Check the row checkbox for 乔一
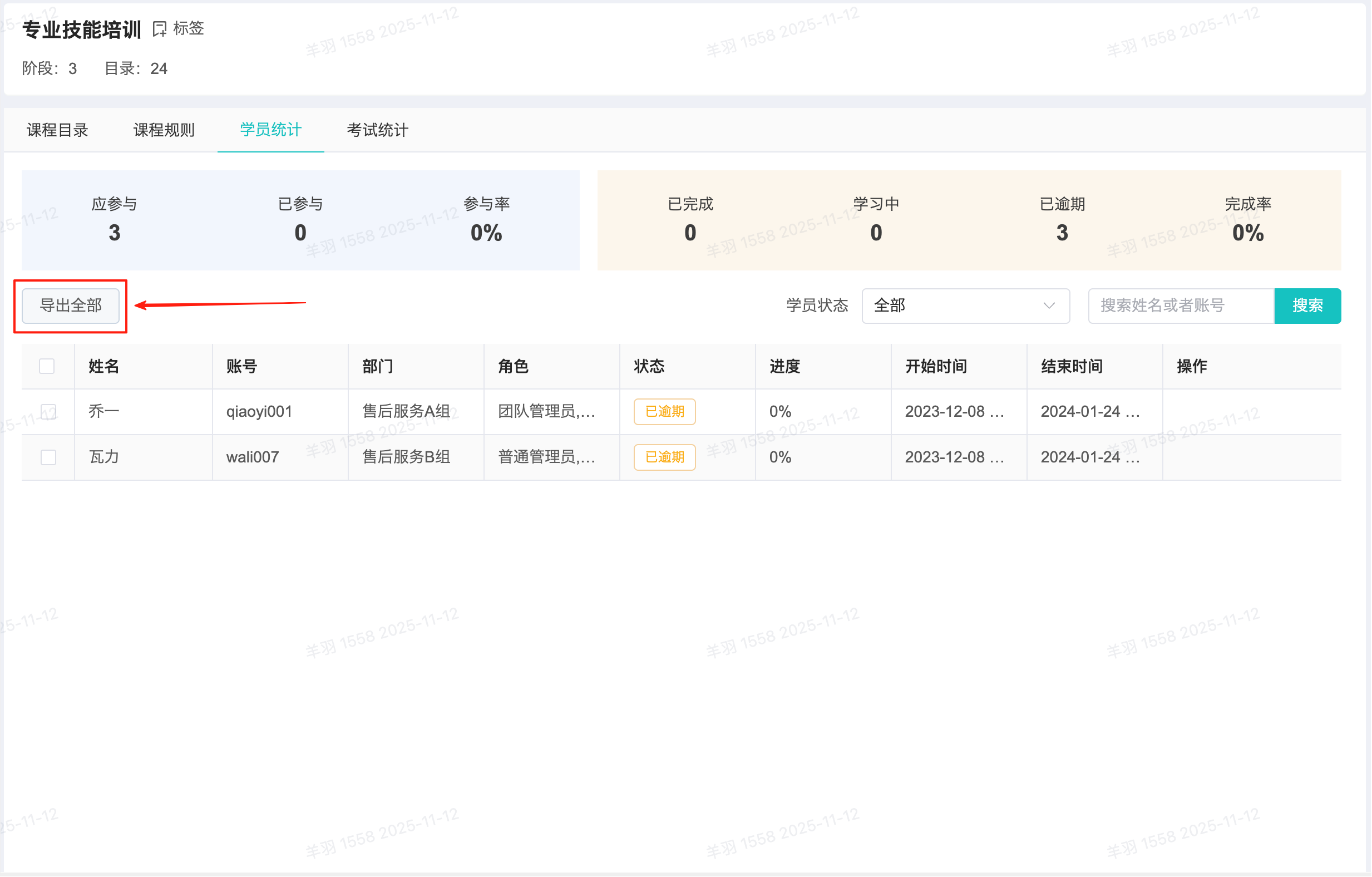The height and width of the screenshot is (877, 1372). click(48, 411)
